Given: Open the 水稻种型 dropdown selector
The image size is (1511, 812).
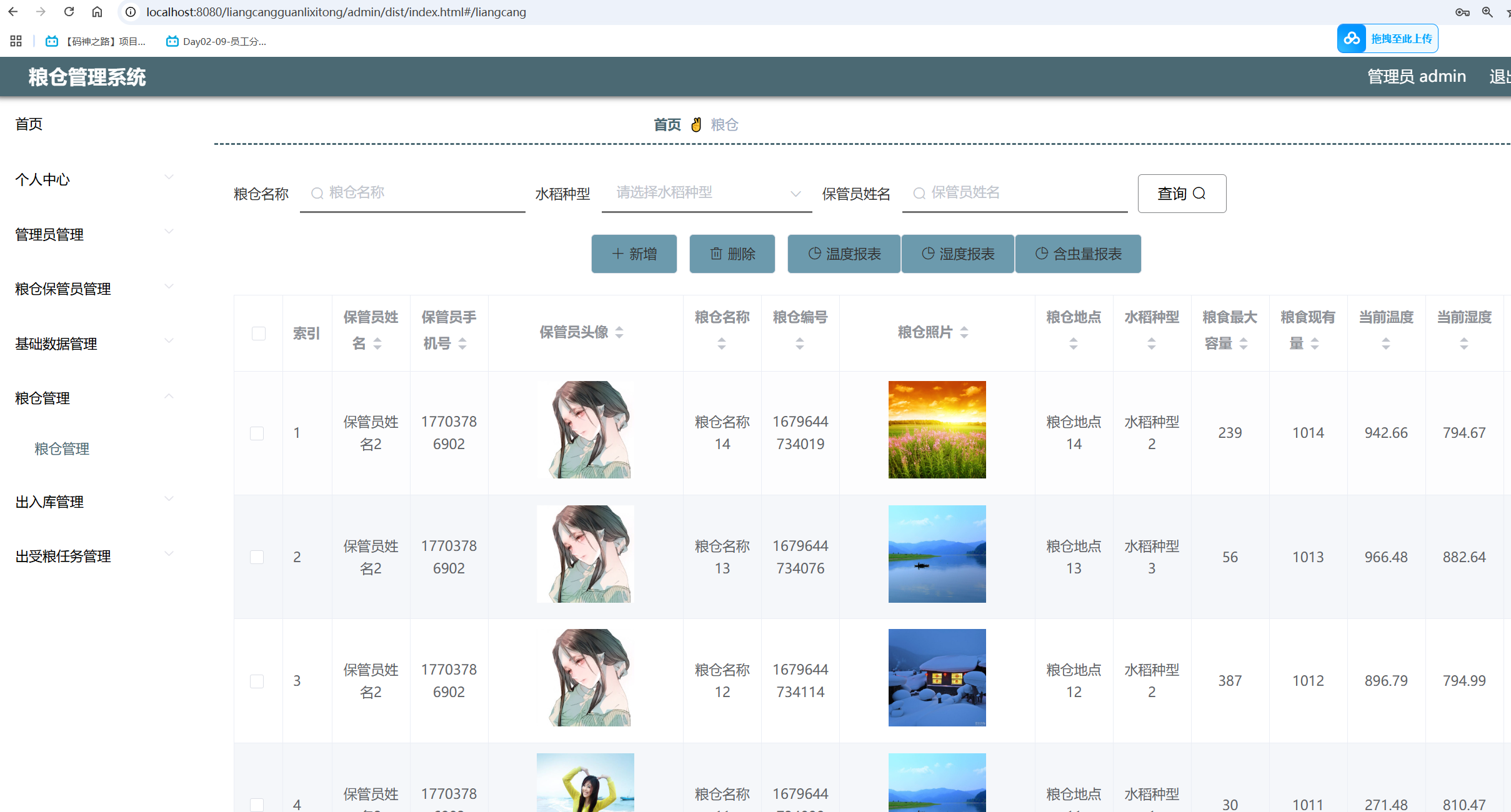Looking at the screenshot, I should coord(706,193).
